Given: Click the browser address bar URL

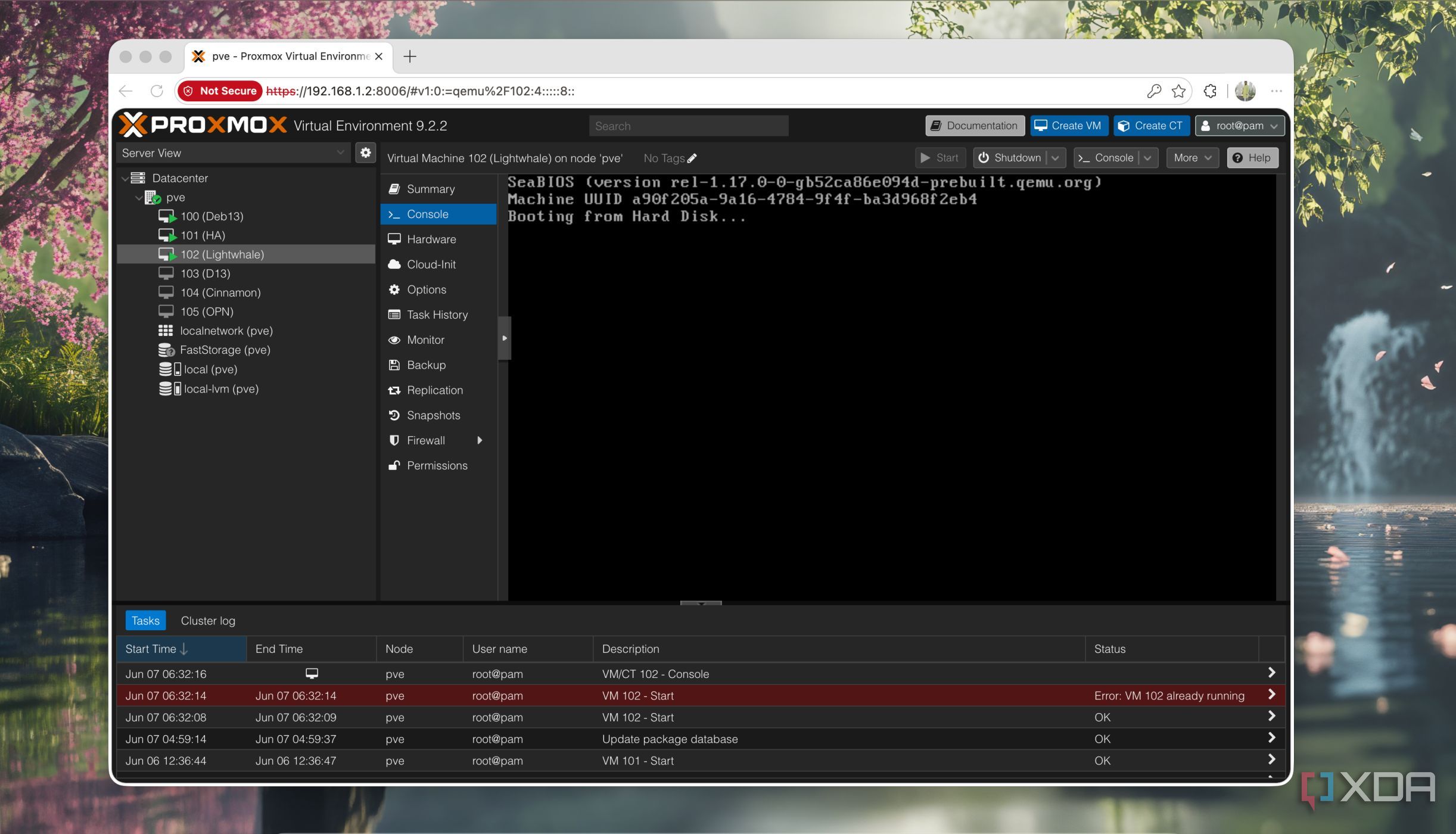Looking at the screenshot, I should tap(420, 91).
